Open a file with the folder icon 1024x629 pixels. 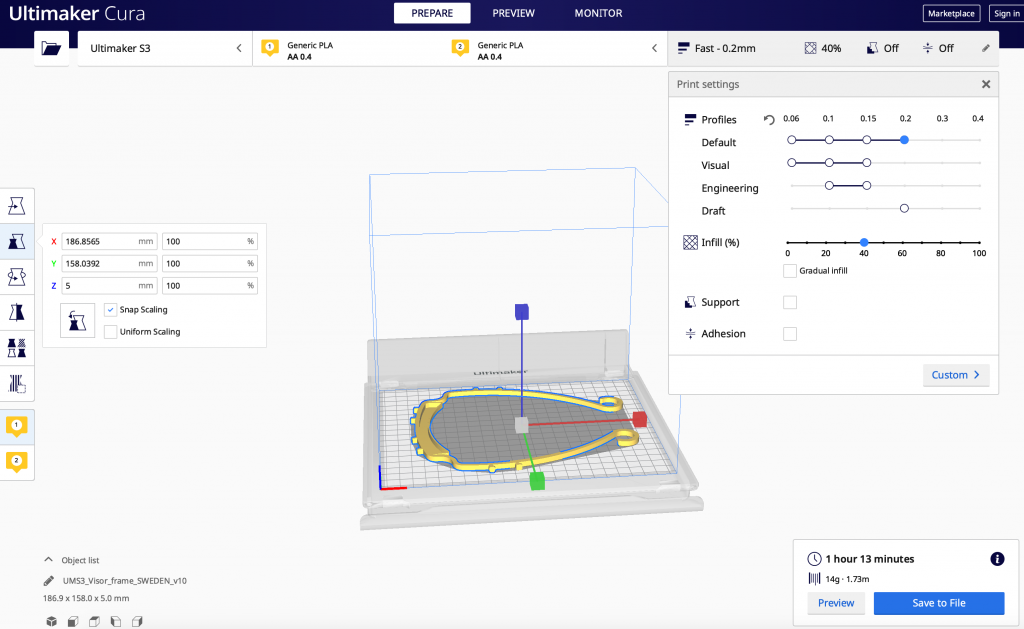pyautogui.click(x=51, y=48)
